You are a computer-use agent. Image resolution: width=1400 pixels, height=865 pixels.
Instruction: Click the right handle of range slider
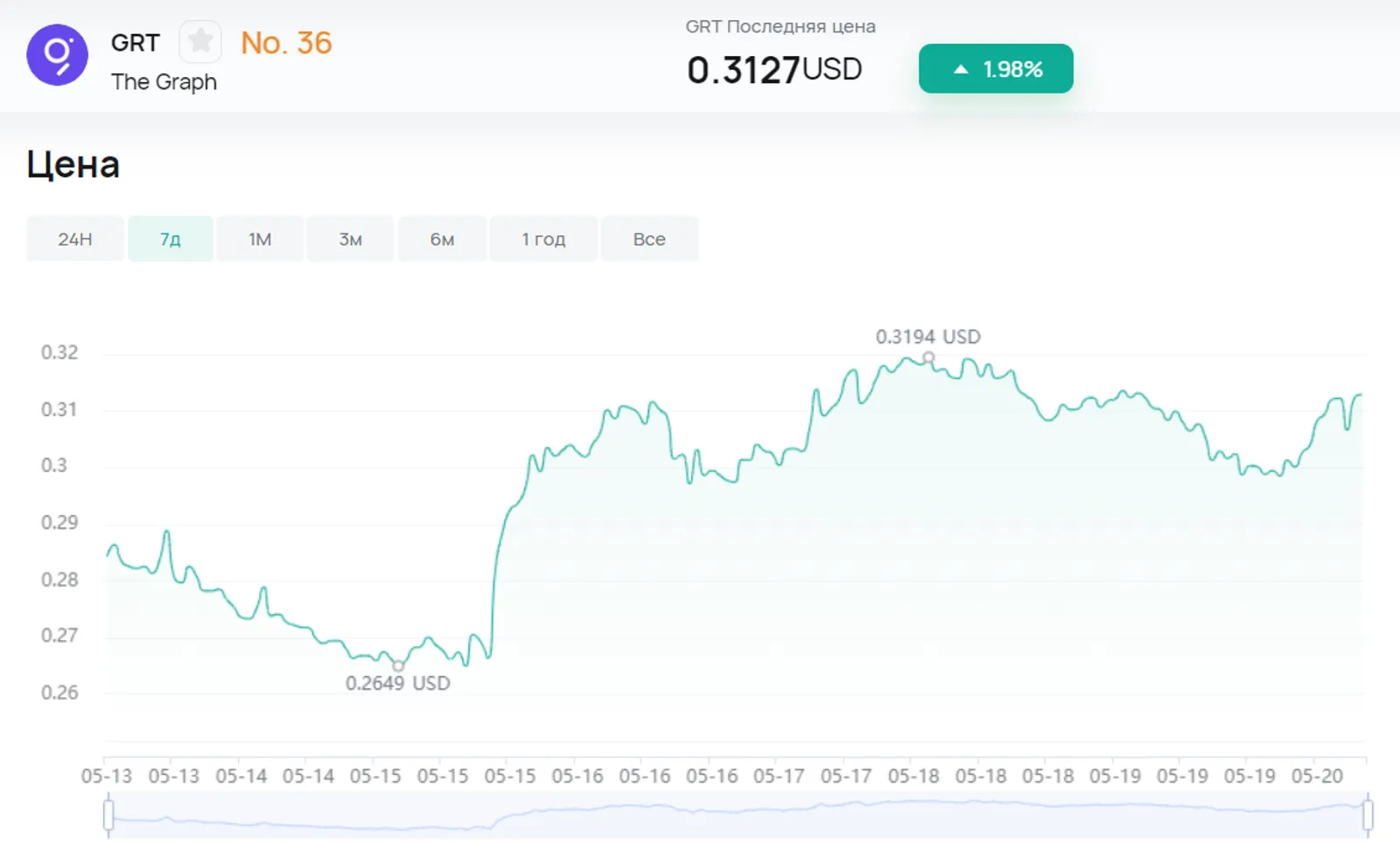click(1368, 814)
